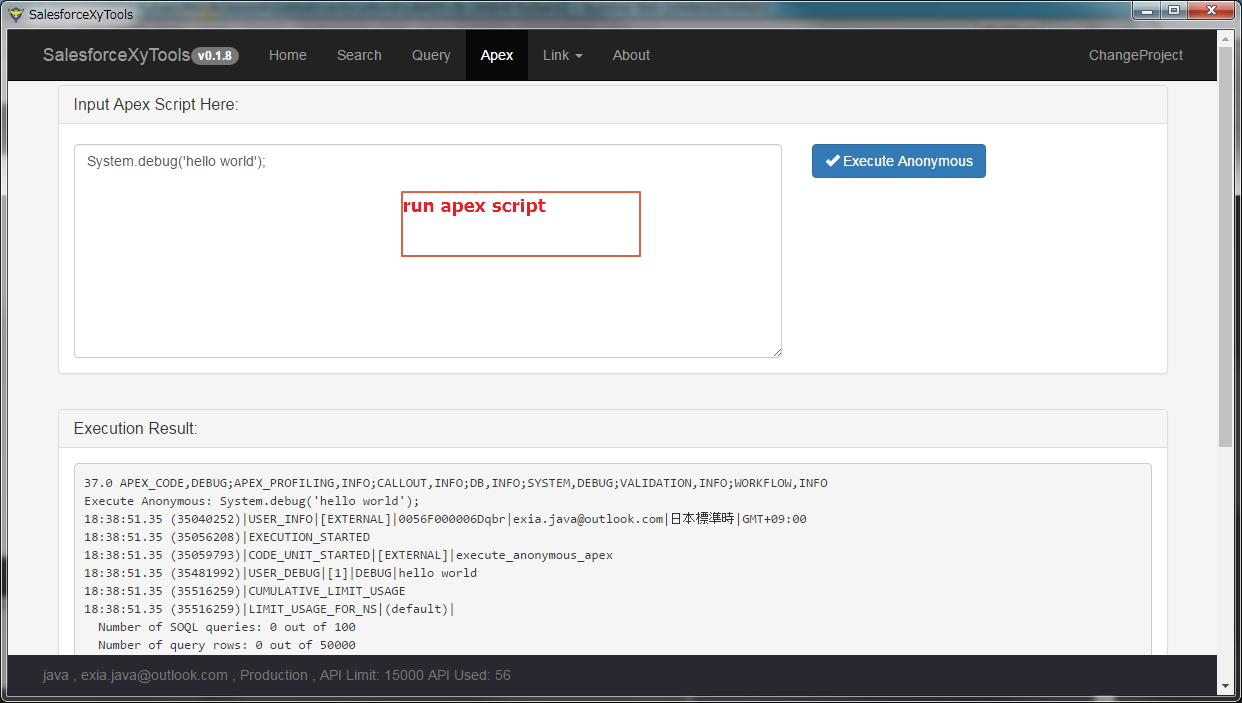Select the active Apex tab
This screenshot has width=1242, height=703.
[x=497, y=55]
